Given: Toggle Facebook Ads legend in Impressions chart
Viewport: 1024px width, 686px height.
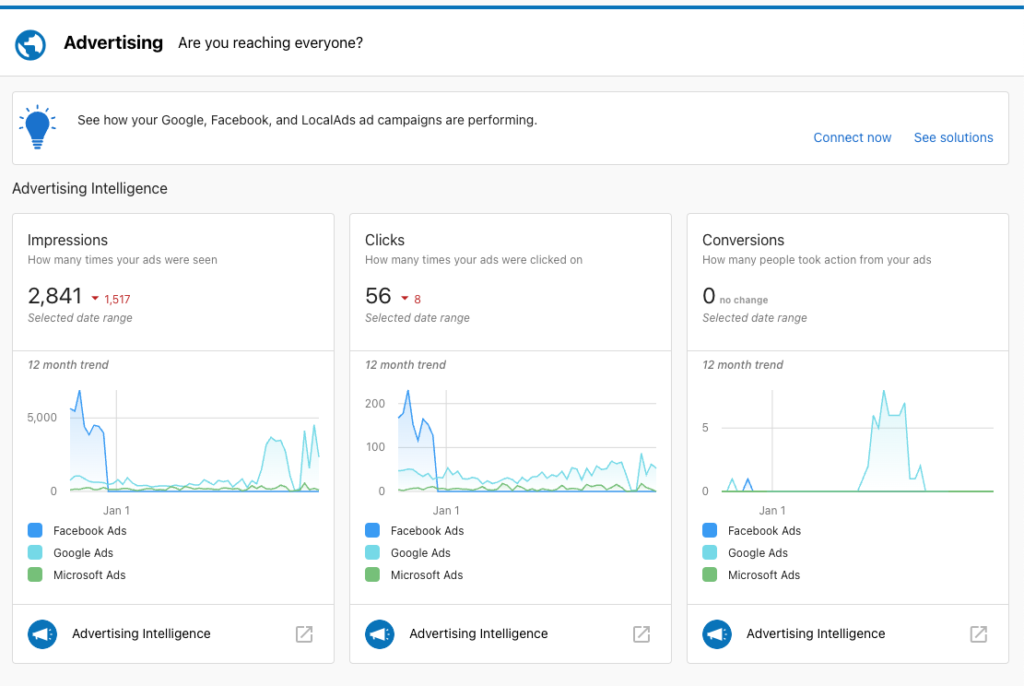Looking at the screenshot, I should (x=89, y=531).
